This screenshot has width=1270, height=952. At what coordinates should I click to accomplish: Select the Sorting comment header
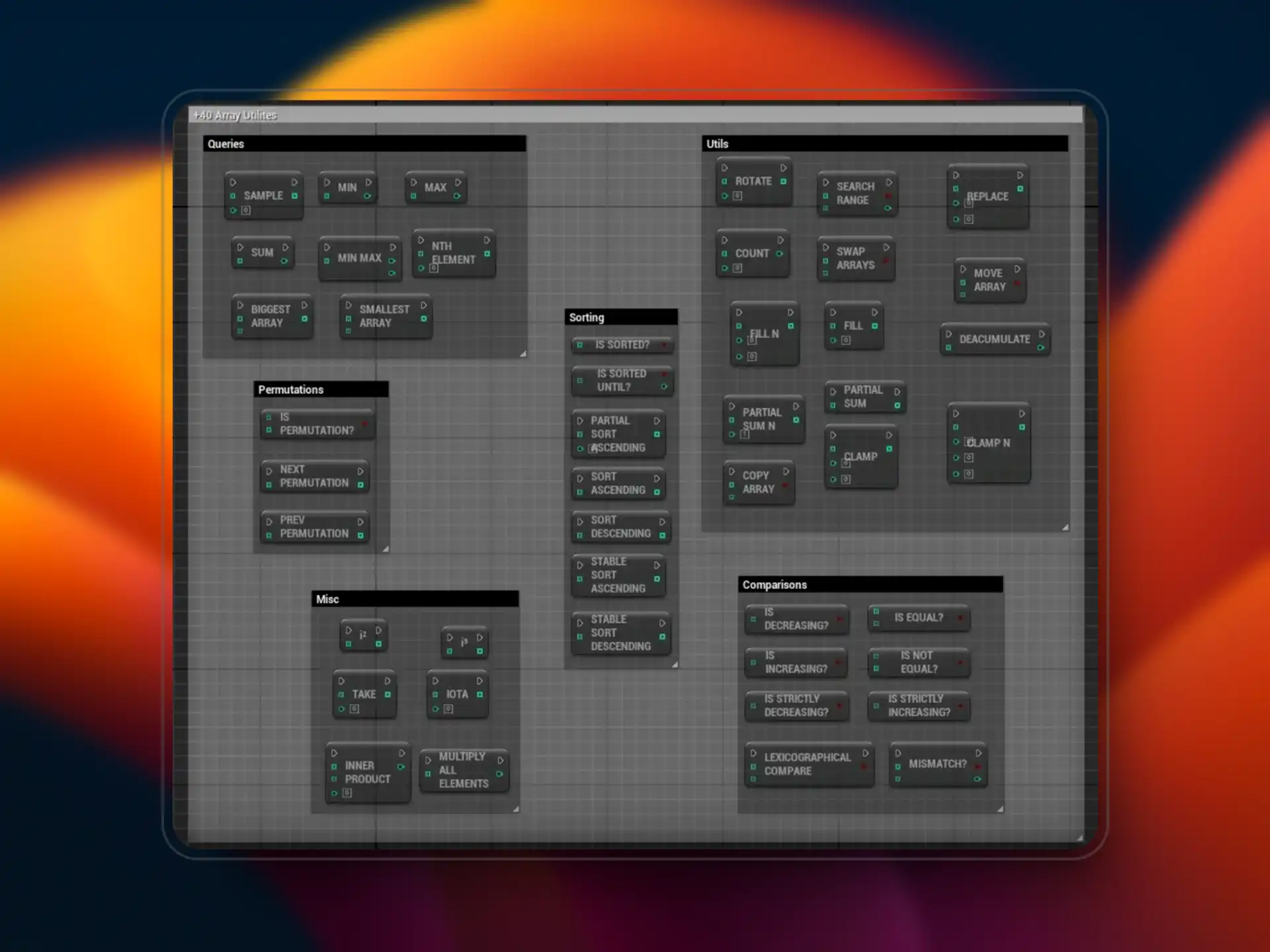click(x=620, y=317)
